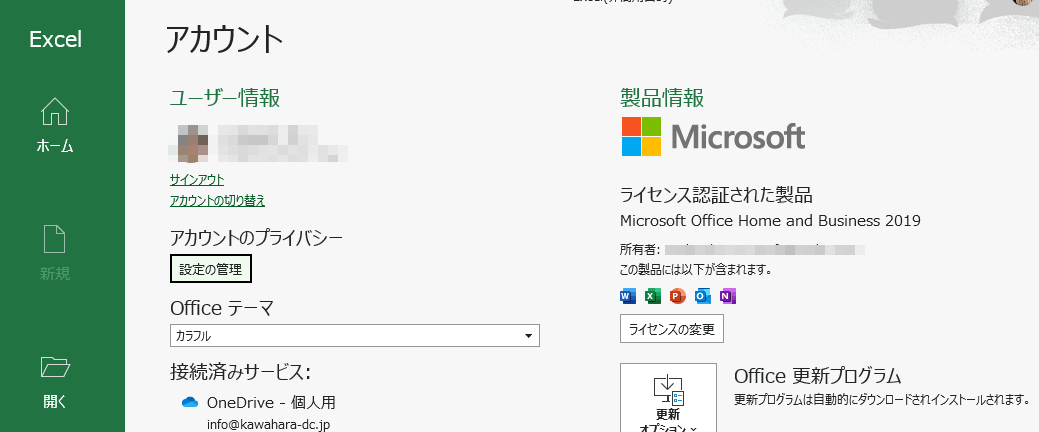Select the 新規 (New) document icon

pos(55,239)
